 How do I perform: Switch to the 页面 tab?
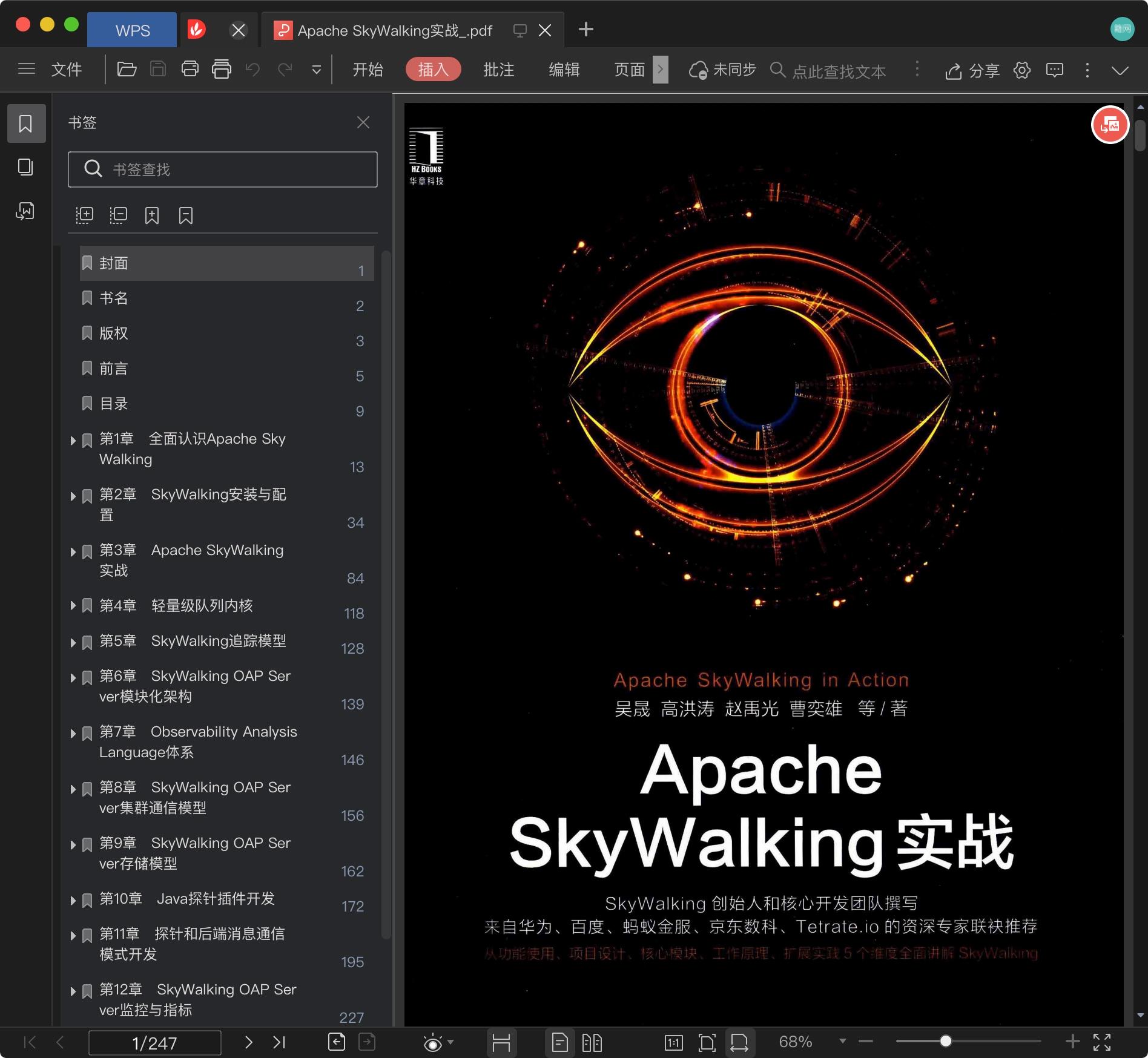click(629, 70)
